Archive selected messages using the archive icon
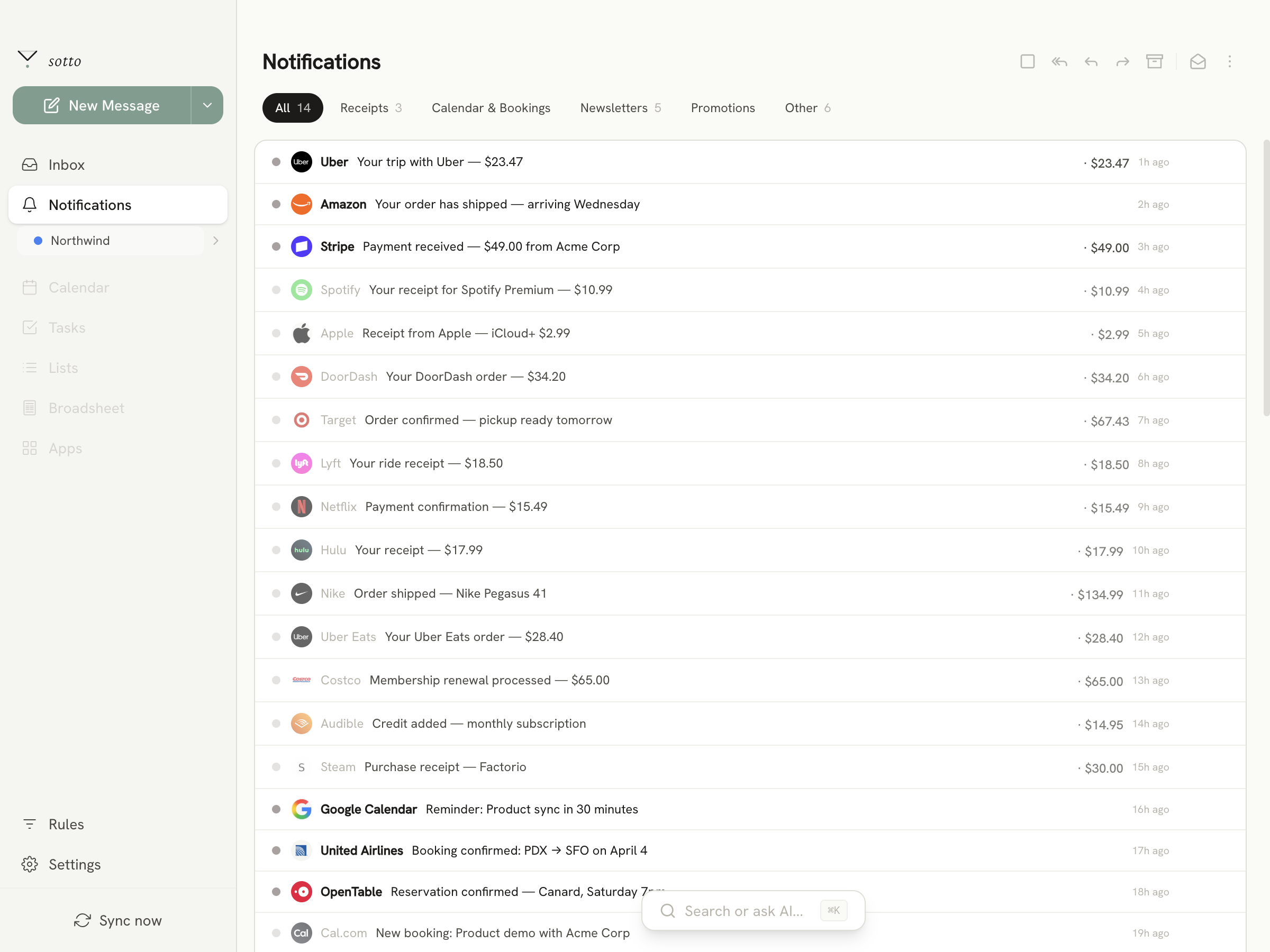 click(1155, 61)
